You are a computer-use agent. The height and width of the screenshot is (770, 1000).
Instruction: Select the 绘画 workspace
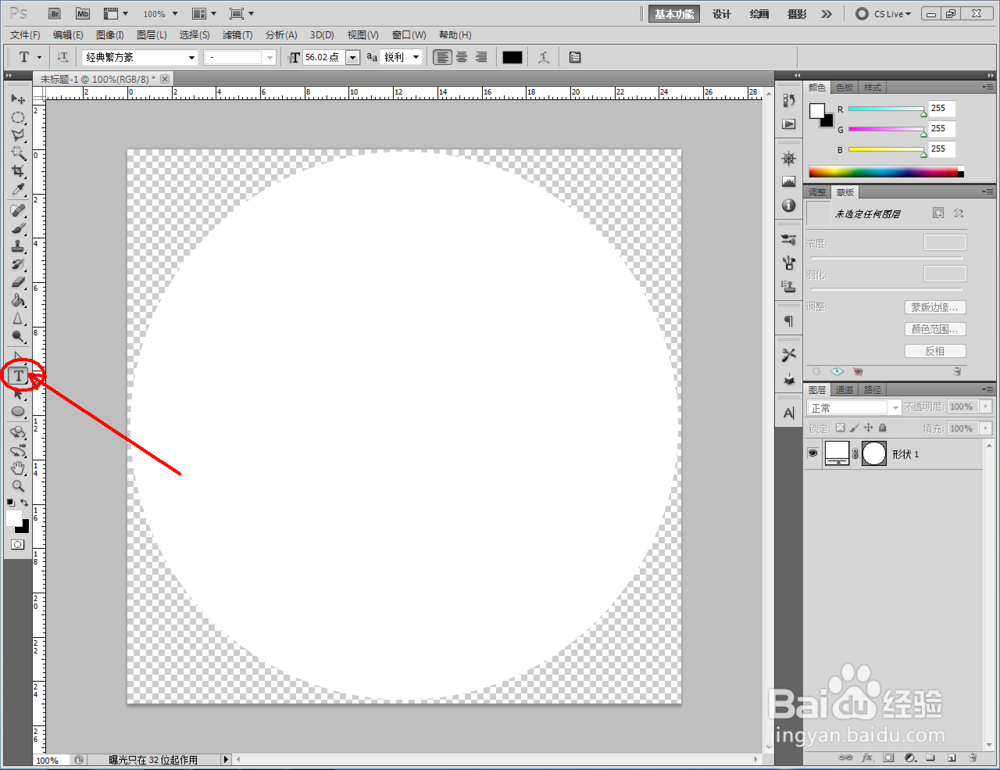[759, 14]
